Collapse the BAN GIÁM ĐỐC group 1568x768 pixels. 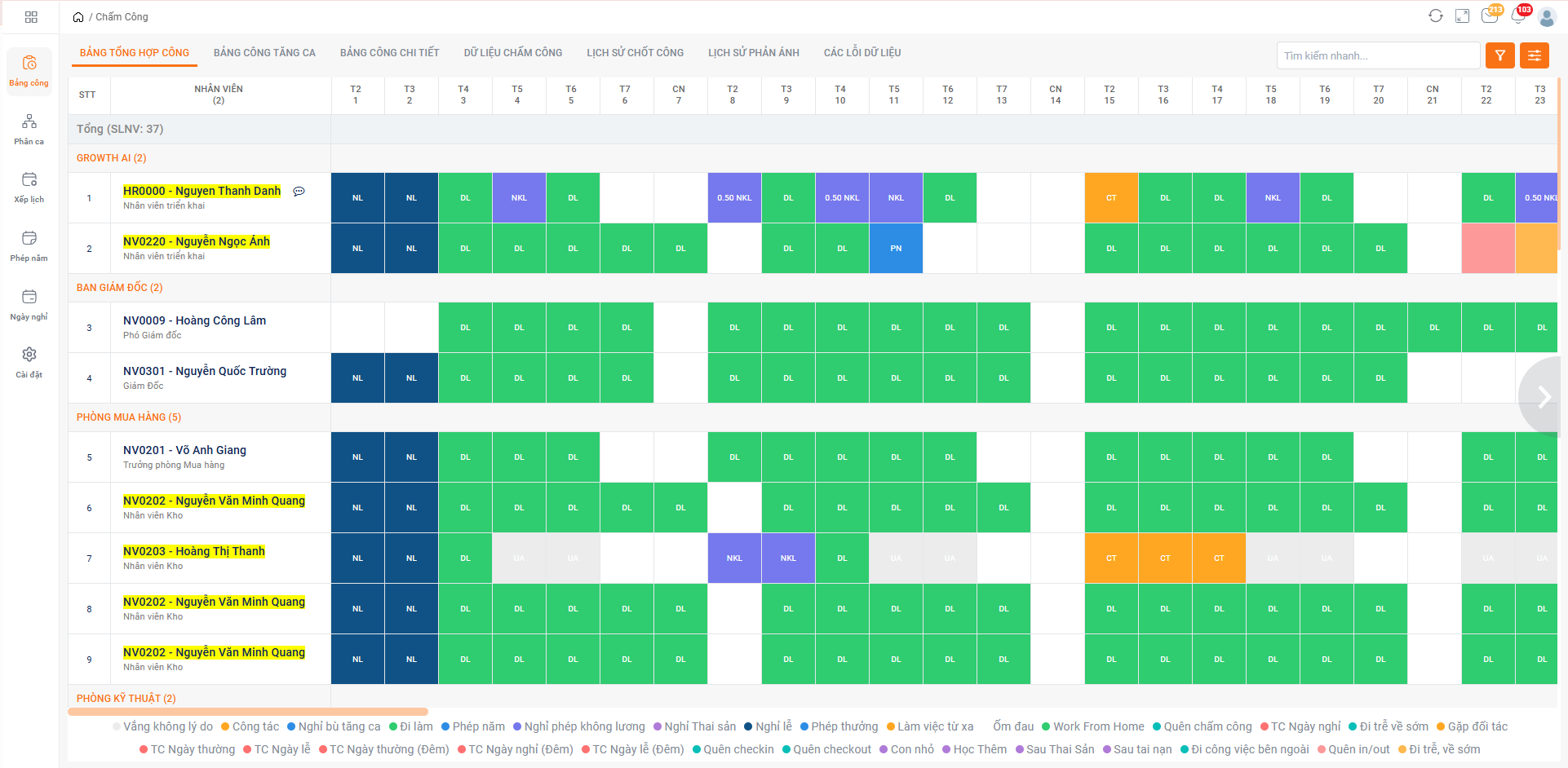point(119,288)
